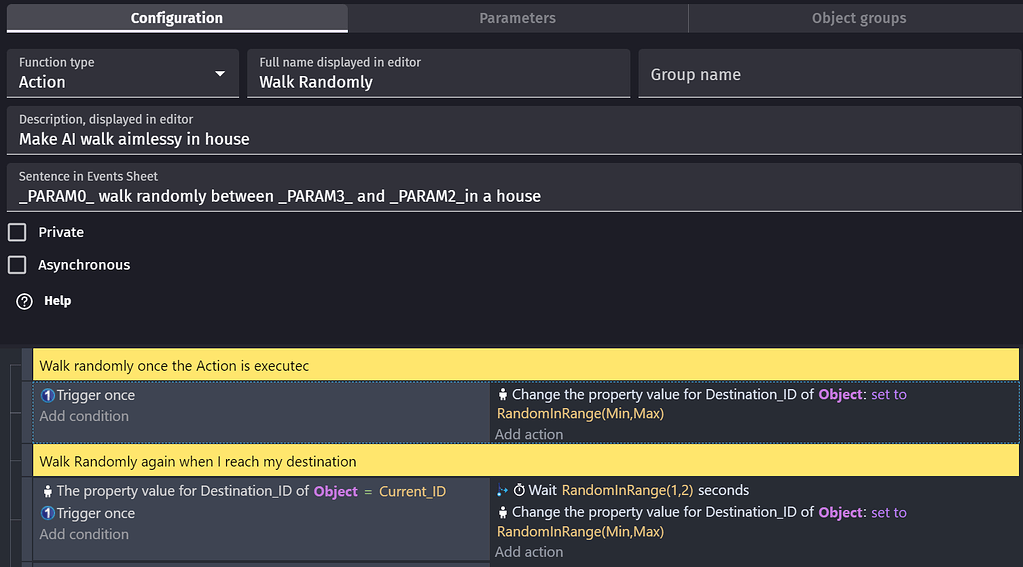Image resolution: width=1023 pixels, height=567 pixels.
Task: Click the Current_ID value in the condition
Action: coord(412,491)
